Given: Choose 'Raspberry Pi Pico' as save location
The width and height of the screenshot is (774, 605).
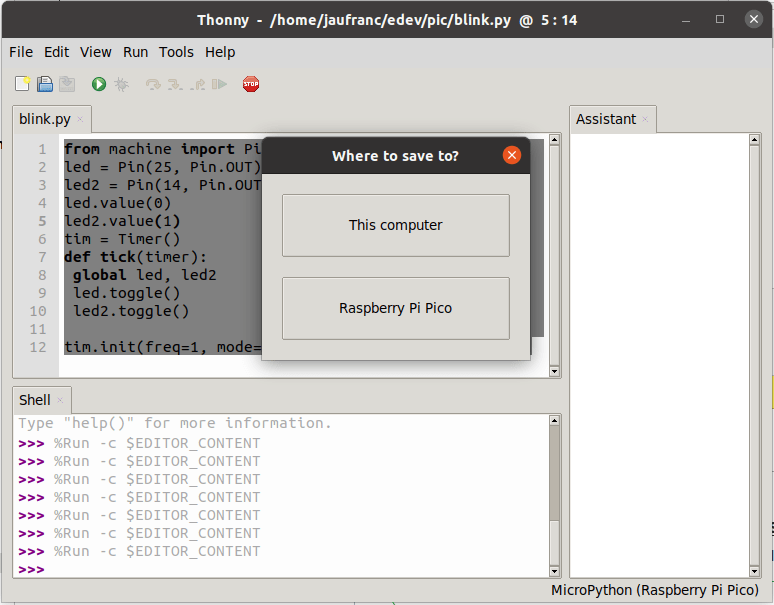Looking at the screenshot, I should tap(395, 308).
